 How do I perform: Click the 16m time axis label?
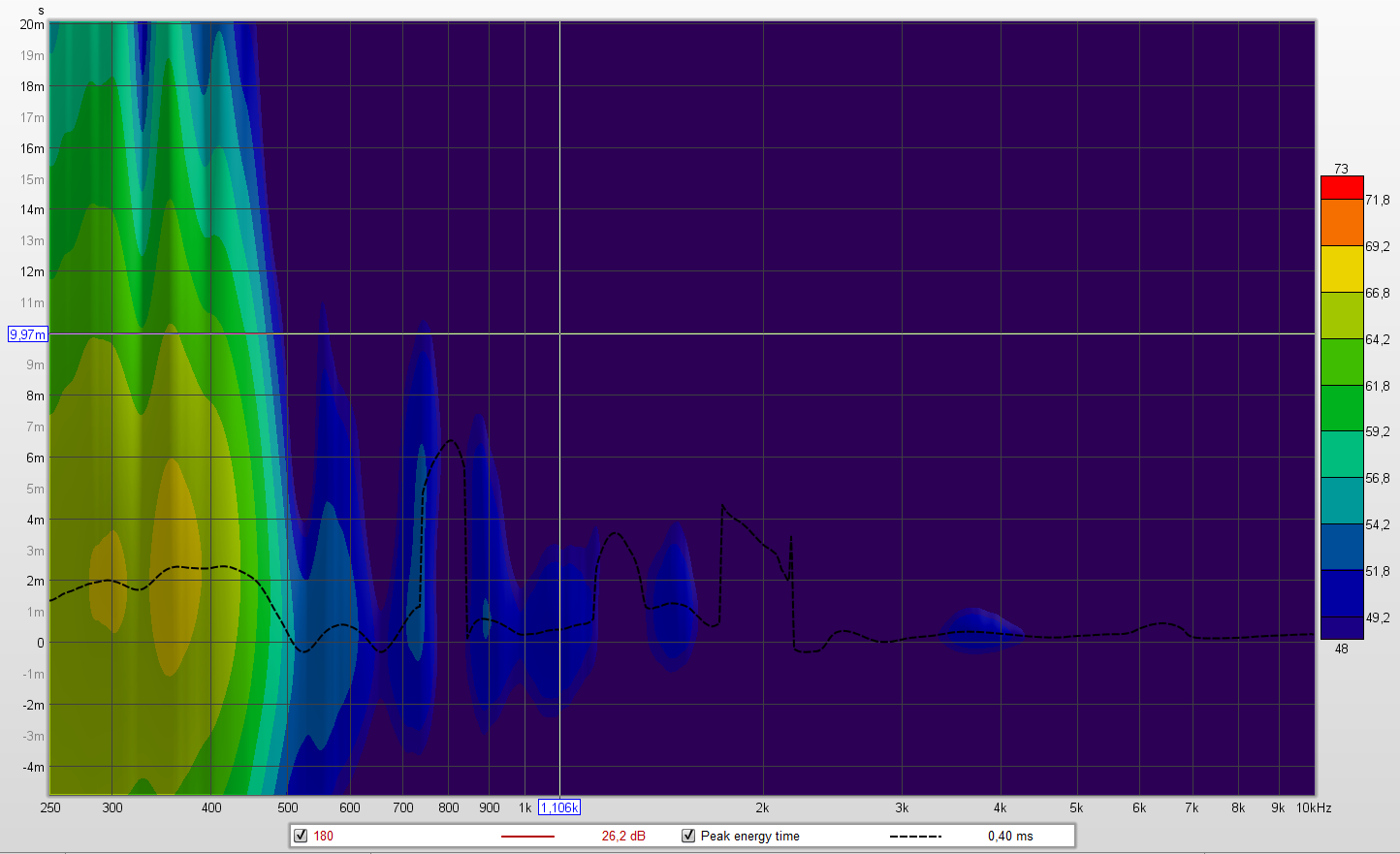coord(32,148)
